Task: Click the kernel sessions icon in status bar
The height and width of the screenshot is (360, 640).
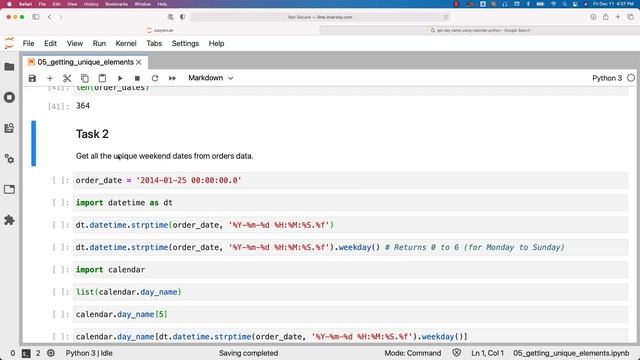Action: (51, 353)
